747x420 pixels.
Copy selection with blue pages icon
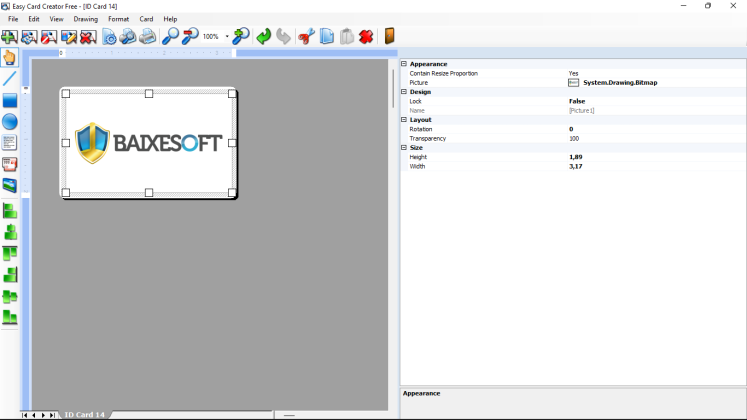point(327,37)
